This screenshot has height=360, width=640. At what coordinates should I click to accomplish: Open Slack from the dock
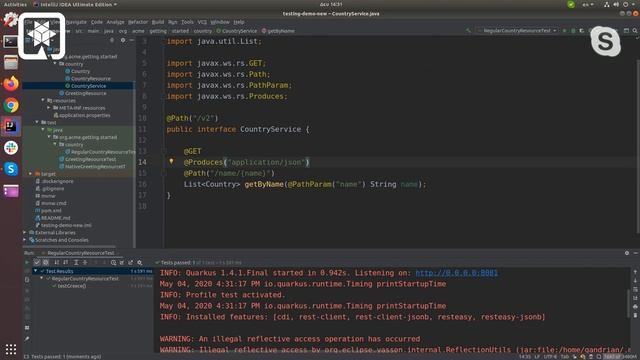11,147
